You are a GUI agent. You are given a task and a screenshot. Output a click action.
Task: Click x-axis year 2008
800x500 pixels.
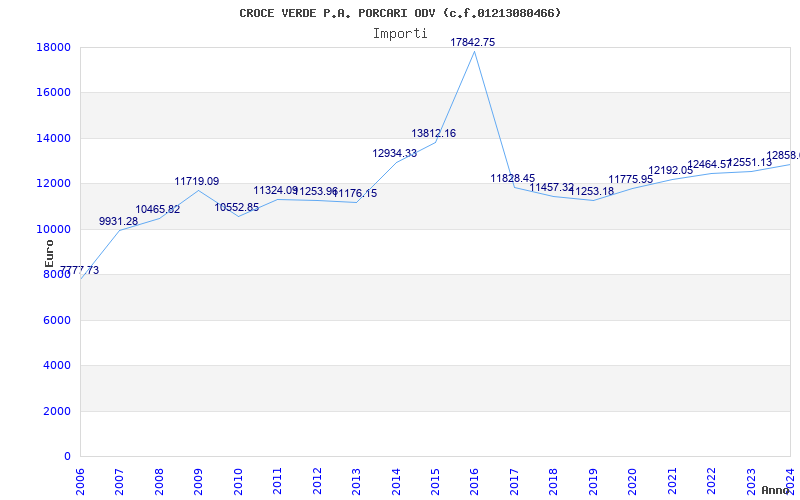tap(159, 481)
